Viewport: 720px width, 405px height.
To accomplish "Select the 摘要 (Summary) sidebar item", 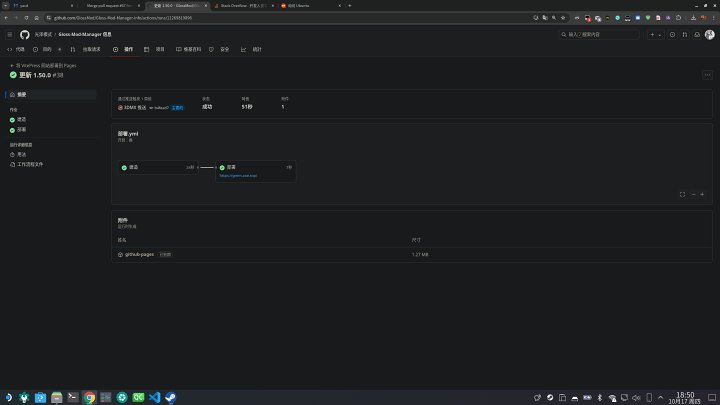I will tap(22, 94).
